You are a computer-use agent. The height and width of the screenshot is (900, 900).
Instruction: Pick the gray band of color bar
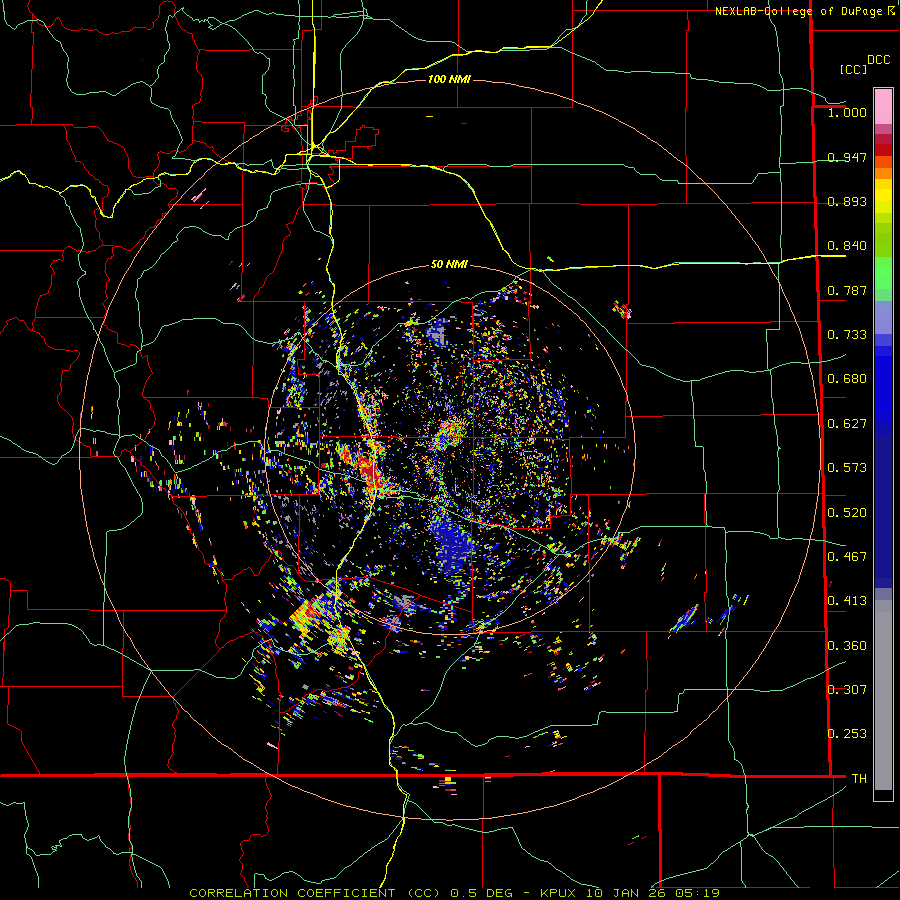883,695
